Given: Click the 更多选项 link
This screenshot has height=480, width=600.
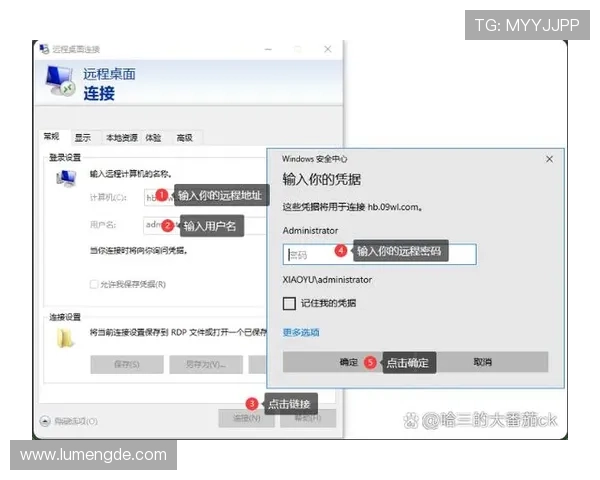Looking at the screenshot, I should coord(301,332).
